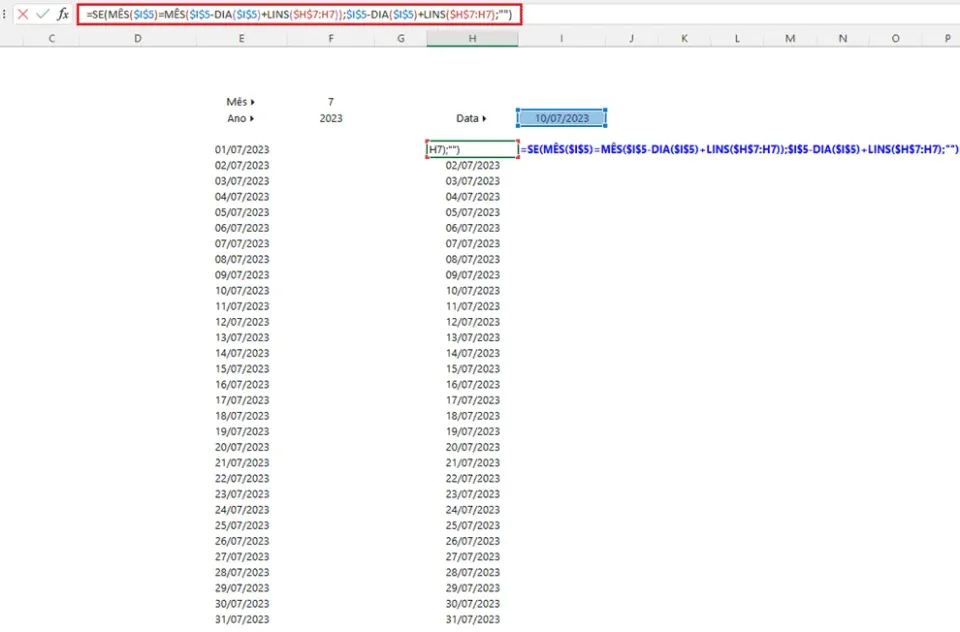
Task: Select 08/07/2023 in column E
Action: pyautogui.click(x=242, y=259)
